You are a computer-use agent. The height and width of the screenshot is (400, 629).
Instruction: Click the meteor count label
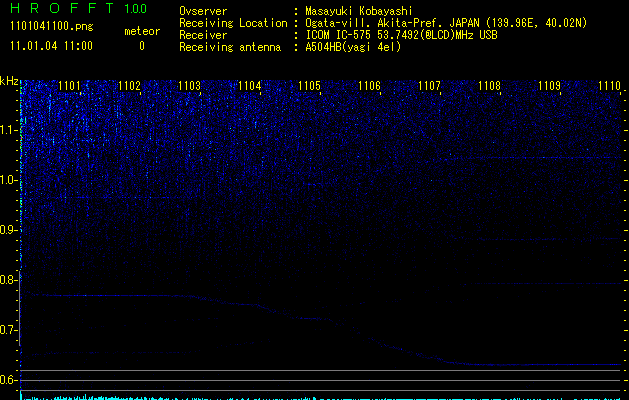(x=141, y=32)
